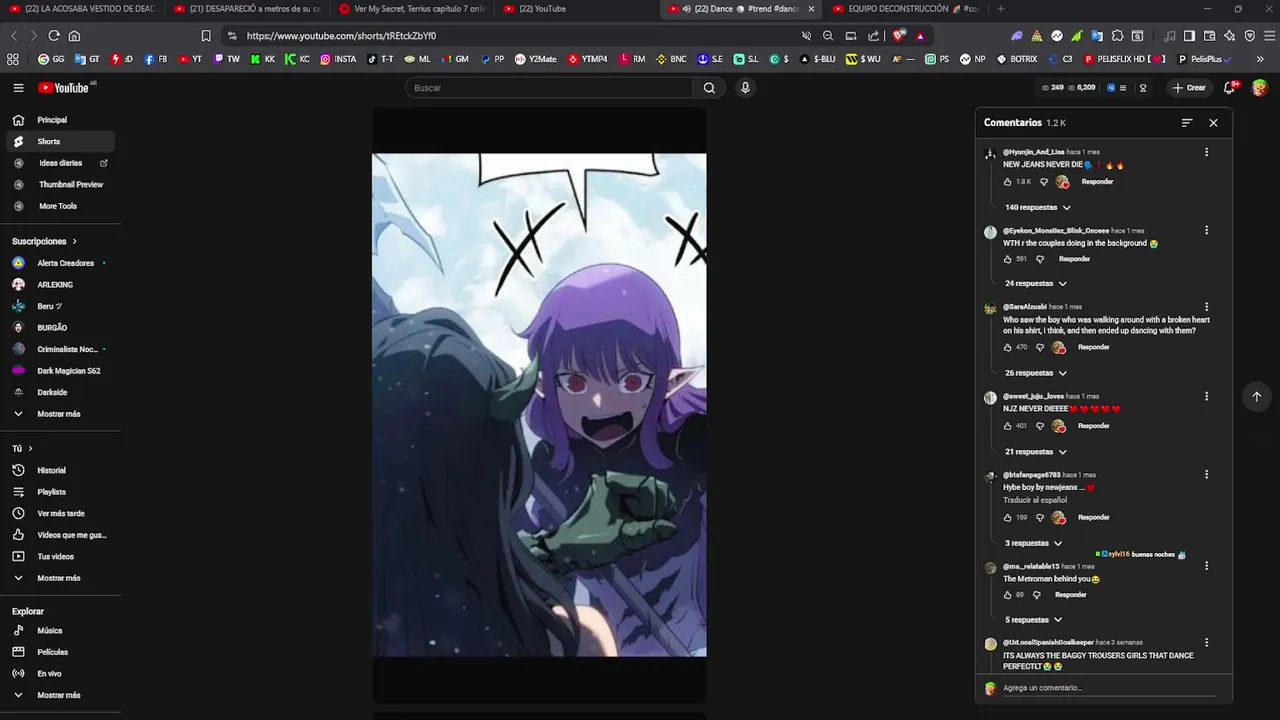The height and width of the screenshot is (720, 1280).
Task: Open More Tools in the sidebar
Action: [58, 206]
